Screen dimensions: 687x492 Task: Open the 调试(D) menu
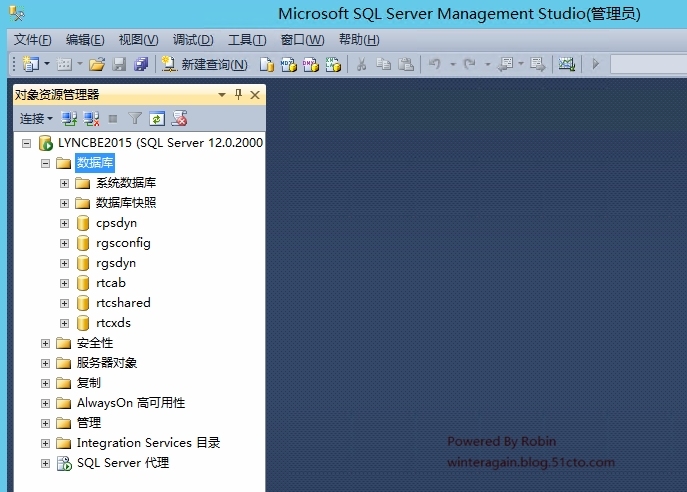click(193, 40)
